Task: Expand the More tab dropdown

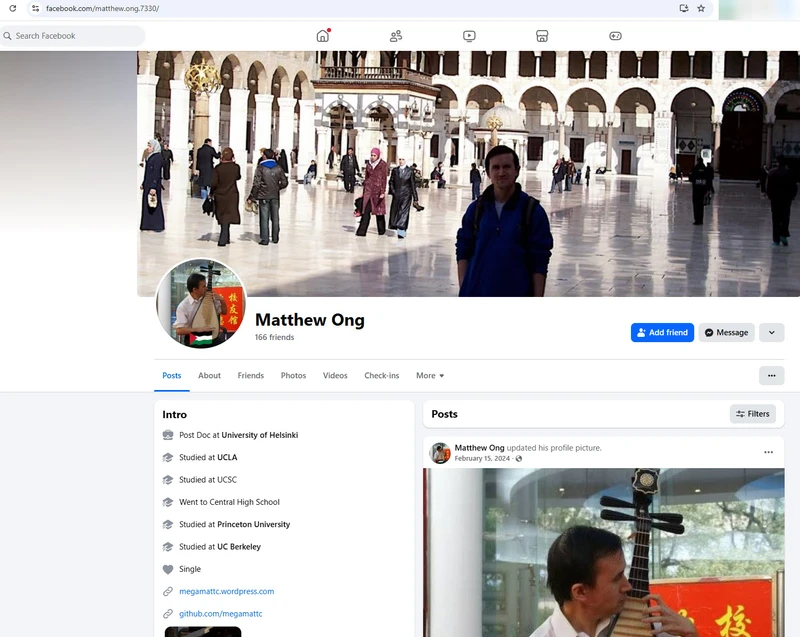Action: tap(430, 376)
